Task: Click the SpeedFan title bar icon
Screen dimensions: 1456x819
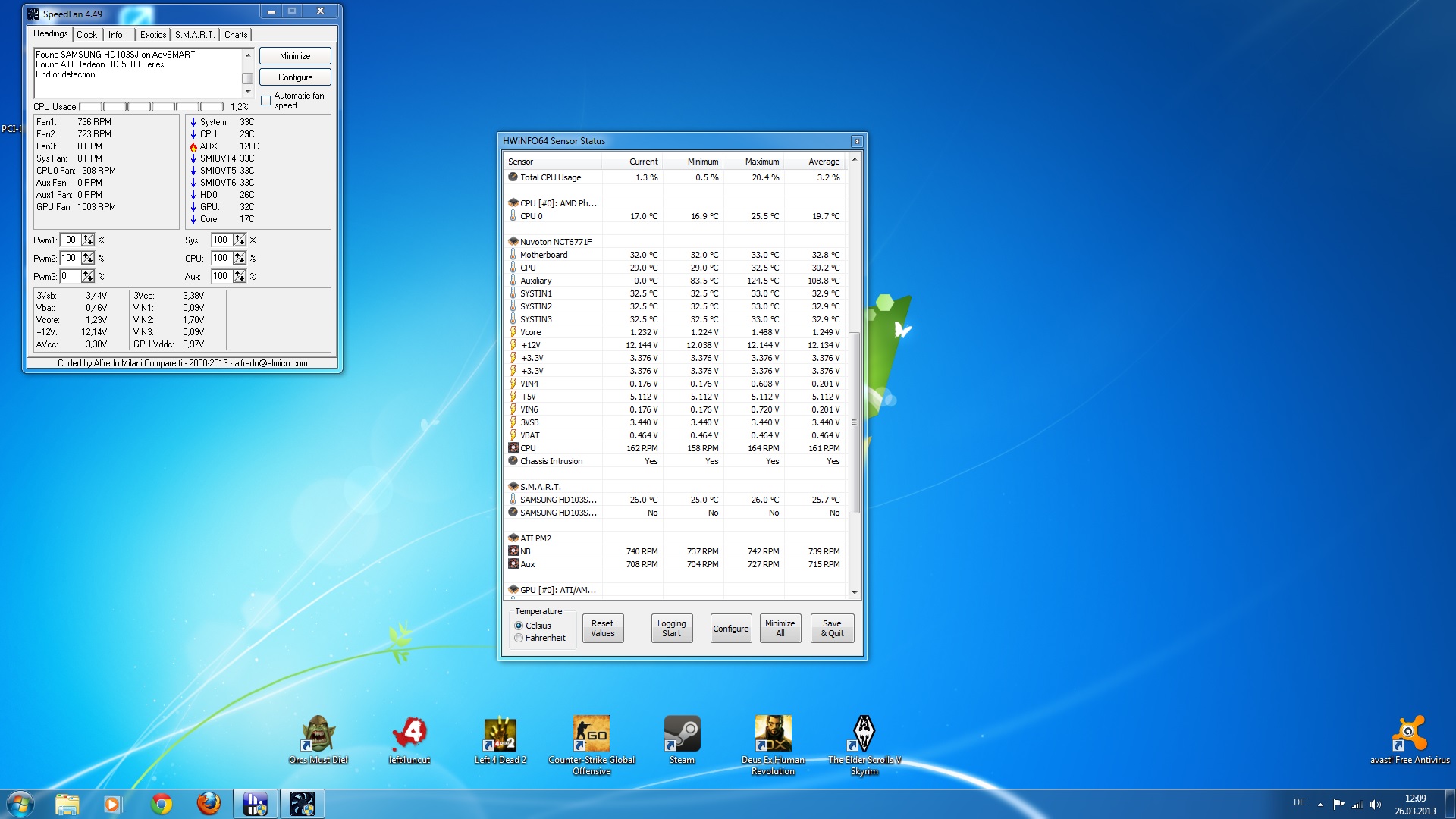Action: (x=33, y=14)
